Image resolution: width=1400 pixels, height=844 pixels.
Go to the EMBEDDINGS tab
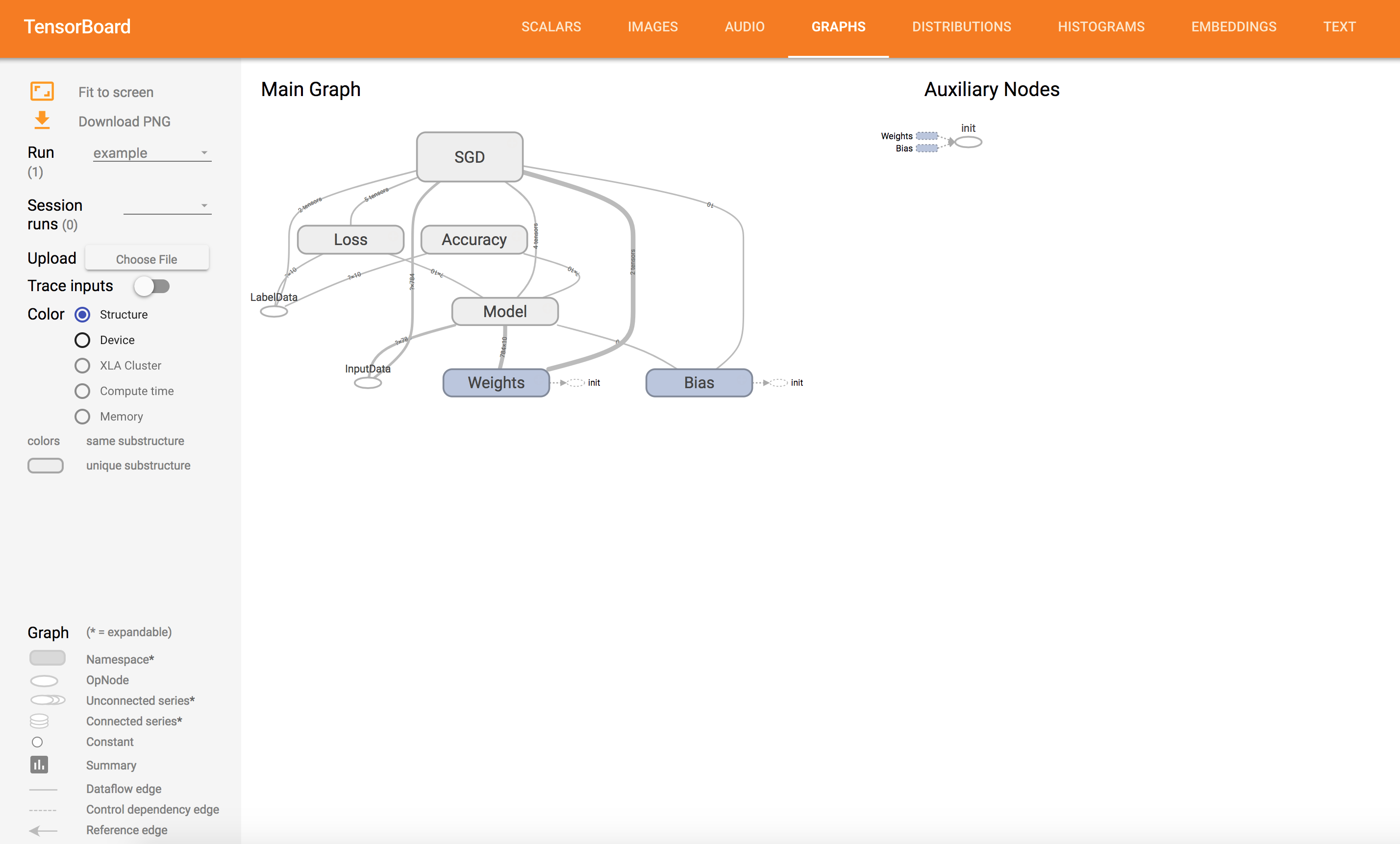(x=1233, y=26)
